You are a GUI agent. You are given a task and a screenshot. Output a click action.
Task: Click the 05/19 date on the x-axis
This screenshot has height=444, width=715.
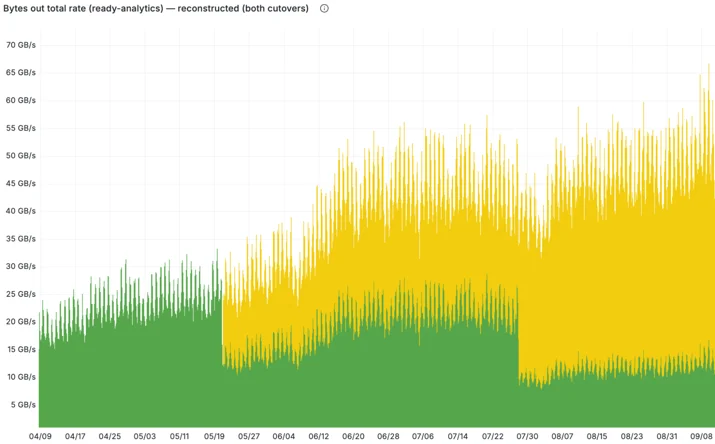(214, 436)
